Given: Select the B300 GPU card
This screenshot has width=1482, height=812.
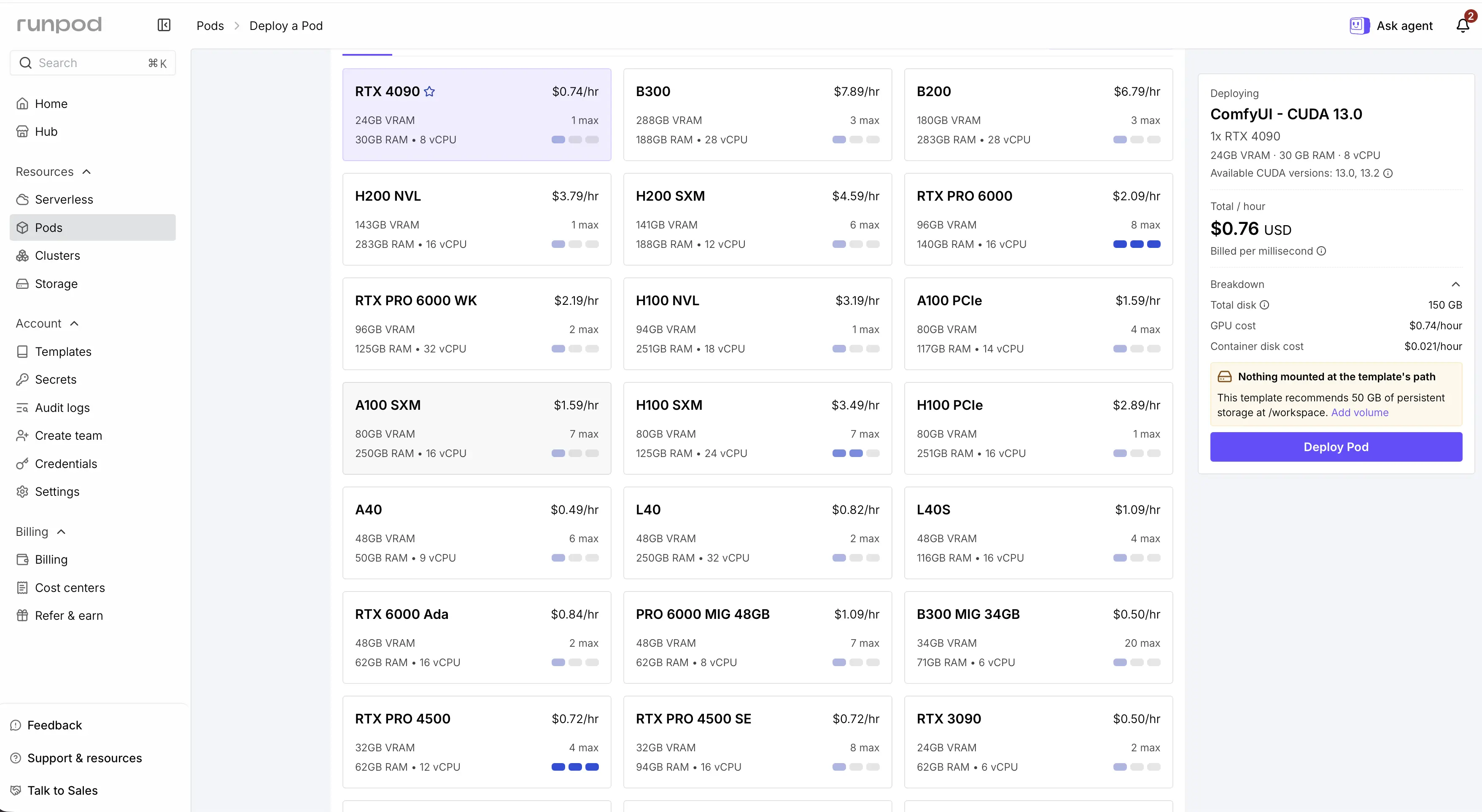Looking at the screenshot, I should (x=758, y=114).
